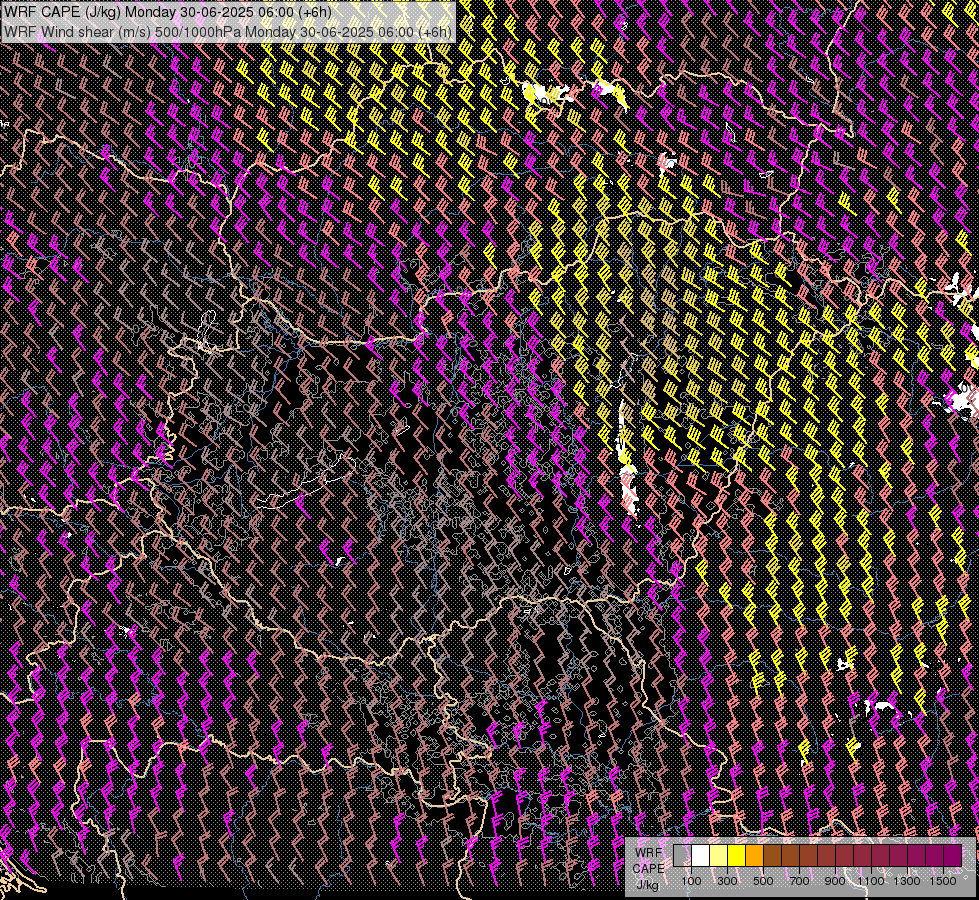Click the 1300 legend tick label
Viewport: 979px width, 900px height.
pyautogui.click(x=907, y=881)
